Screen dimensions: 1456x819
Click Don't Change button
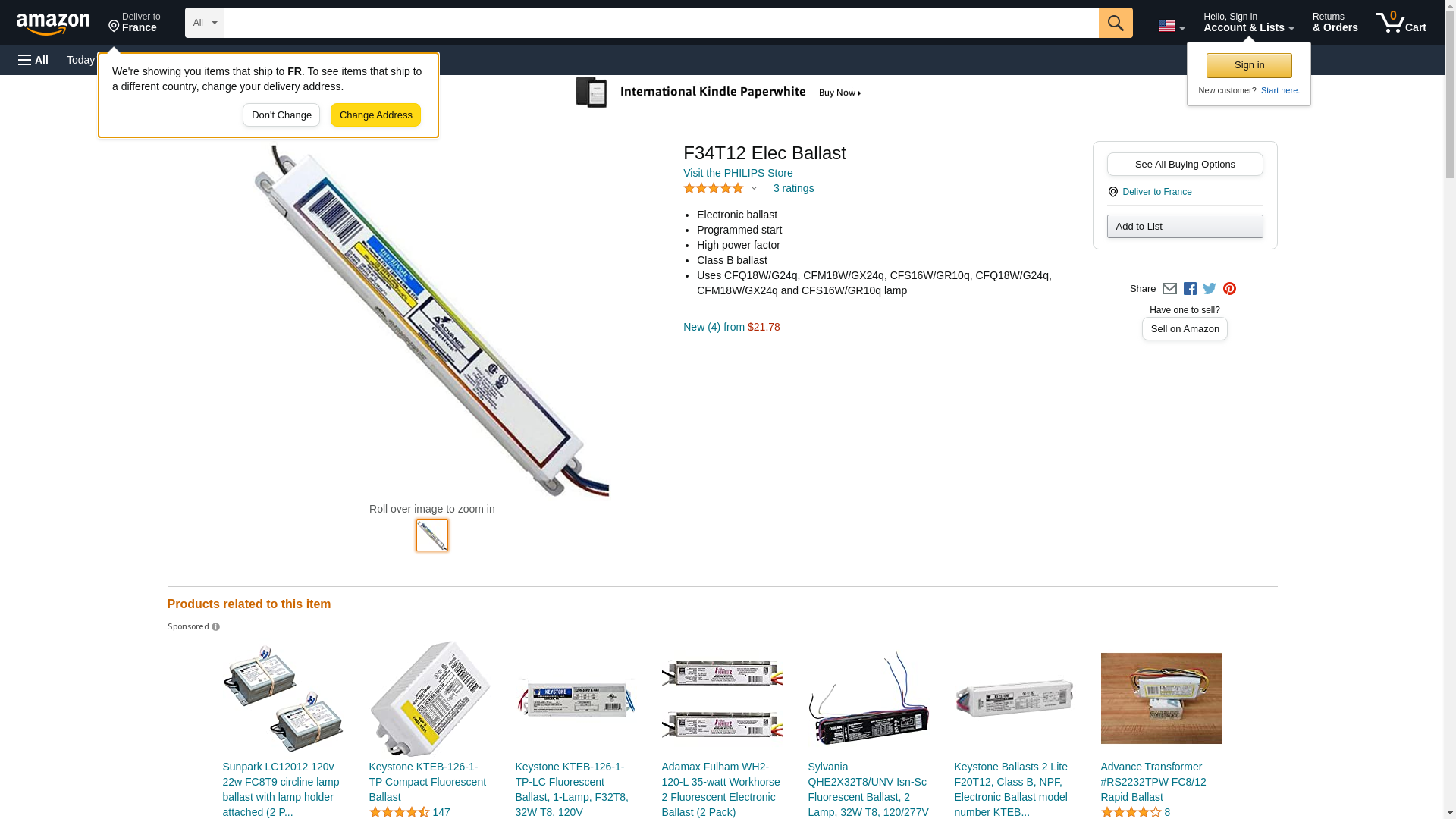pyautogui.click(x=281, y=115)
